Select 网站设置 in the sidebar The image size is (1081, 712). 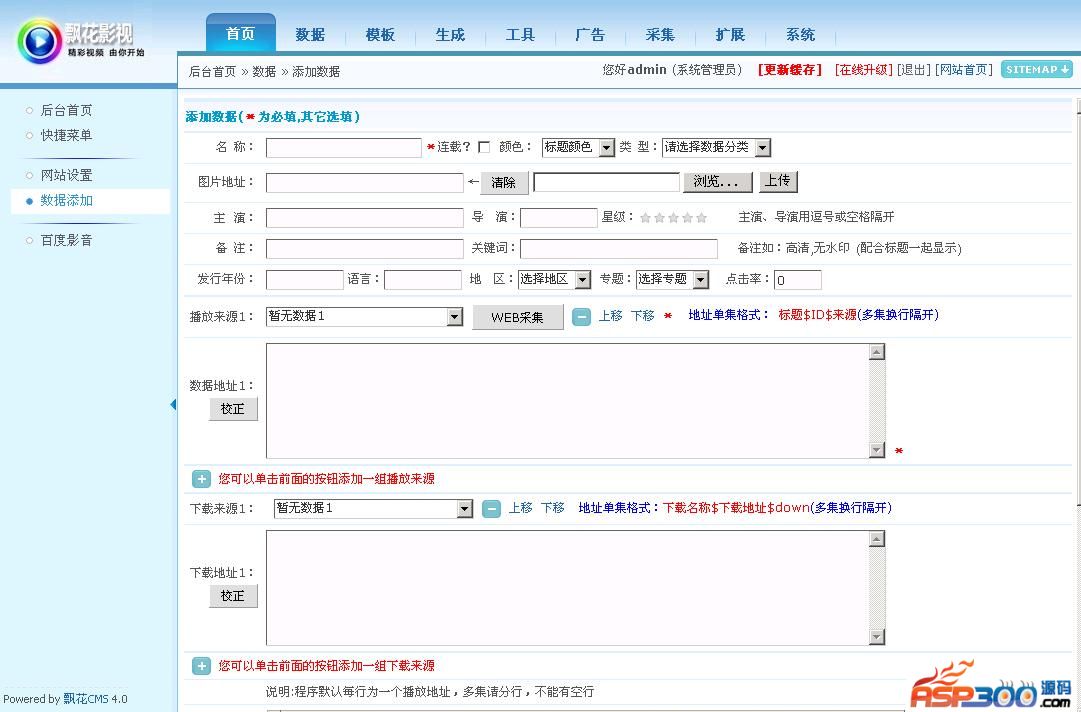(x=66, y=176)
